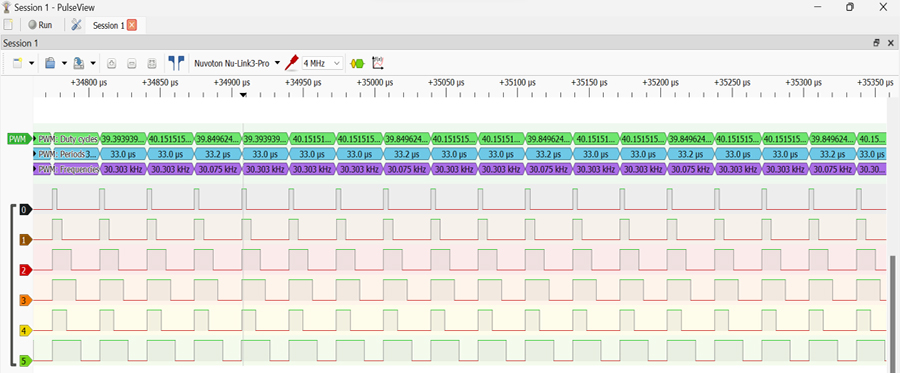Image resolution: width=900 pixels, height=373 pixels.
Task: Select the brown channel 1 label
Action: [25, 240]
